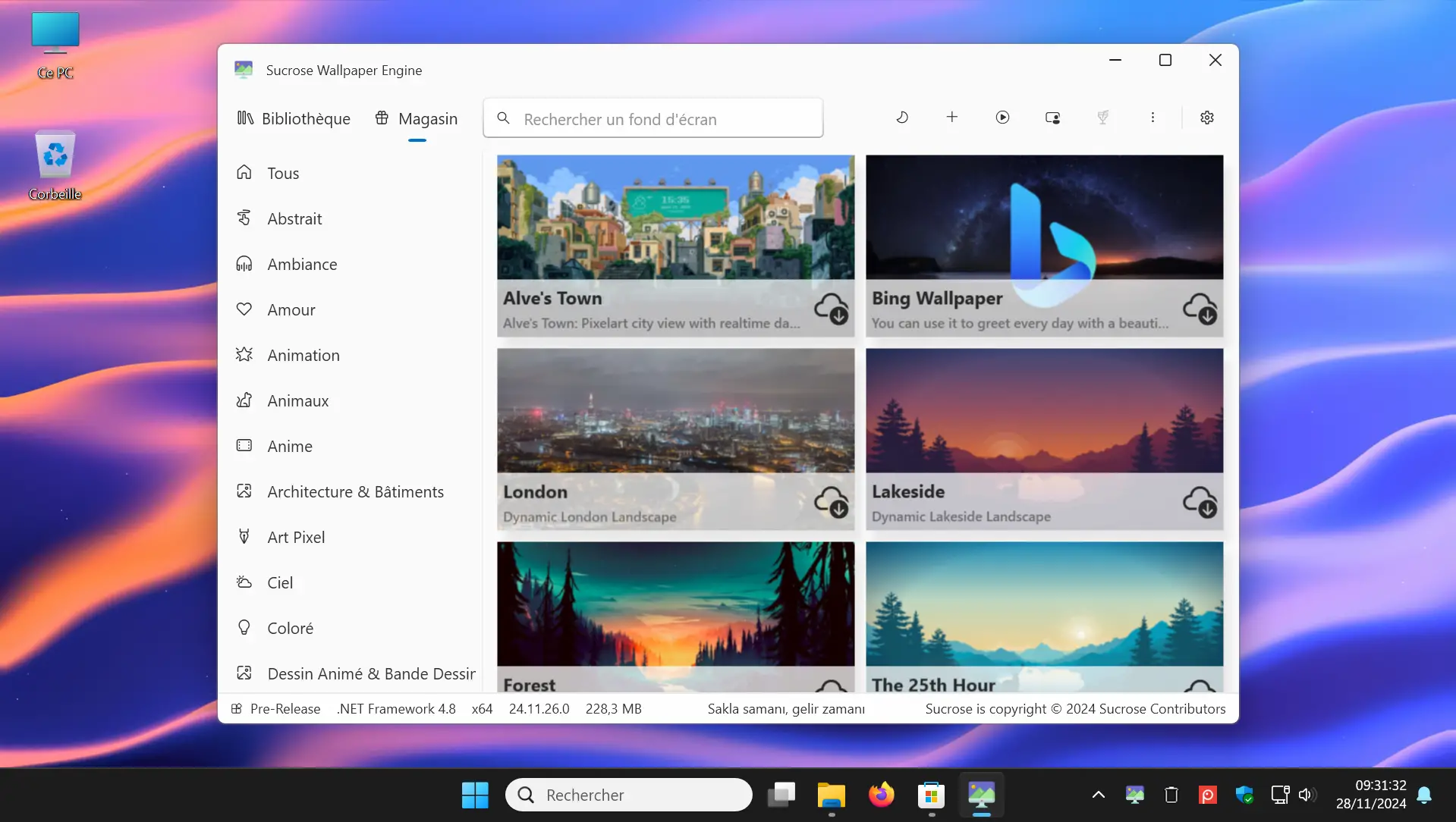Viewport: 1456px width, 822px height.
Task: Click the .NET Framework 4.8 status text
Action: (x=396, y=708)
